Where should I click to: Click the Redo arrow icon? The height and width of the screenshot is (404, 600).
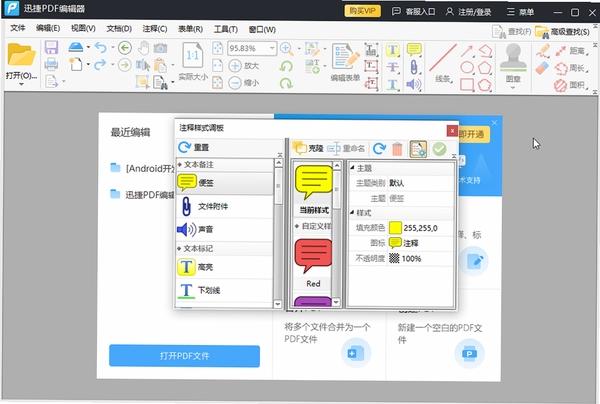100,65
